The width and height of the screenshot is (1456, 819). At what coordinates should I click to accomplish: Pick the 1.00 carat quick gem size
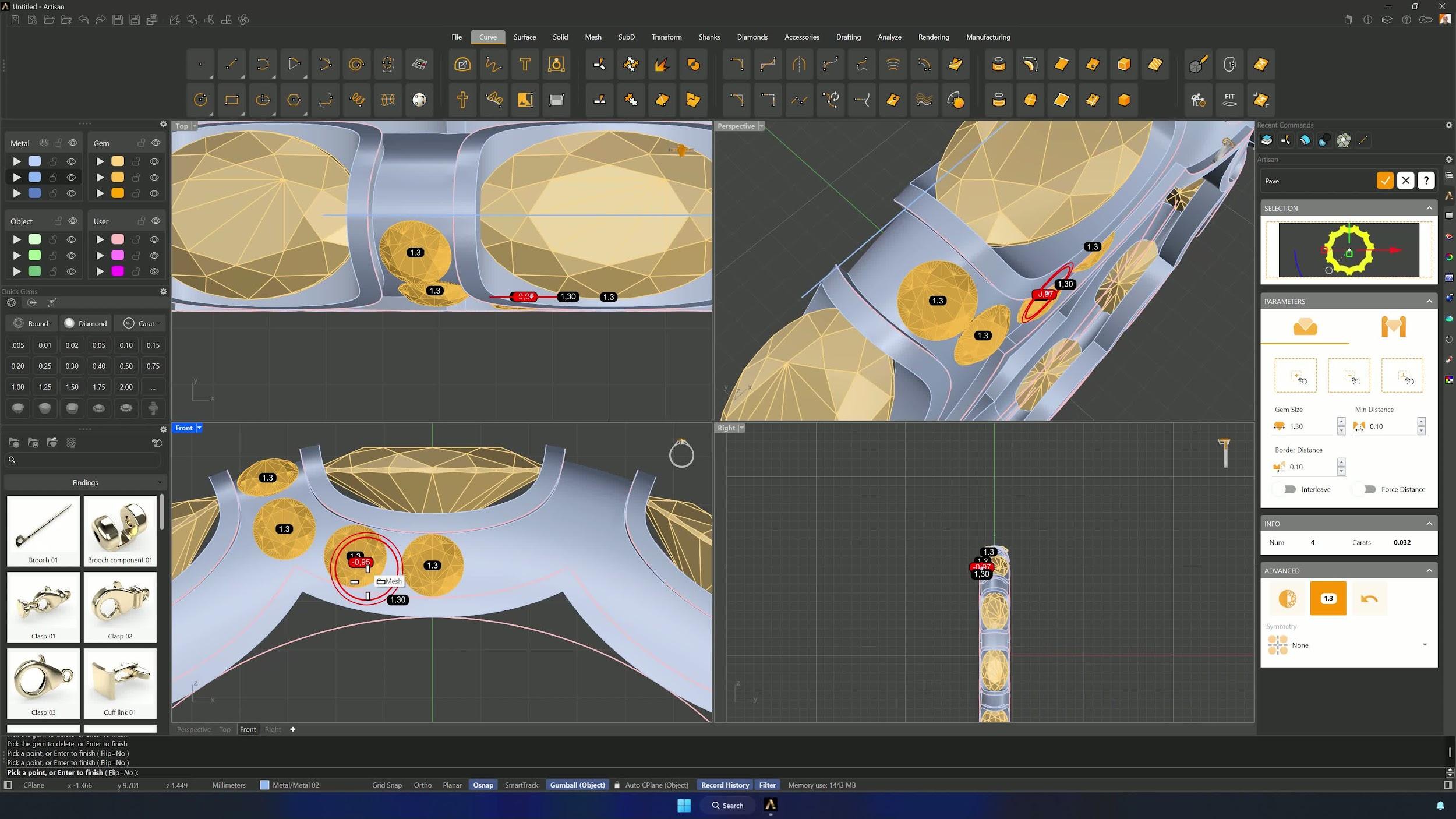pos(18,387)
